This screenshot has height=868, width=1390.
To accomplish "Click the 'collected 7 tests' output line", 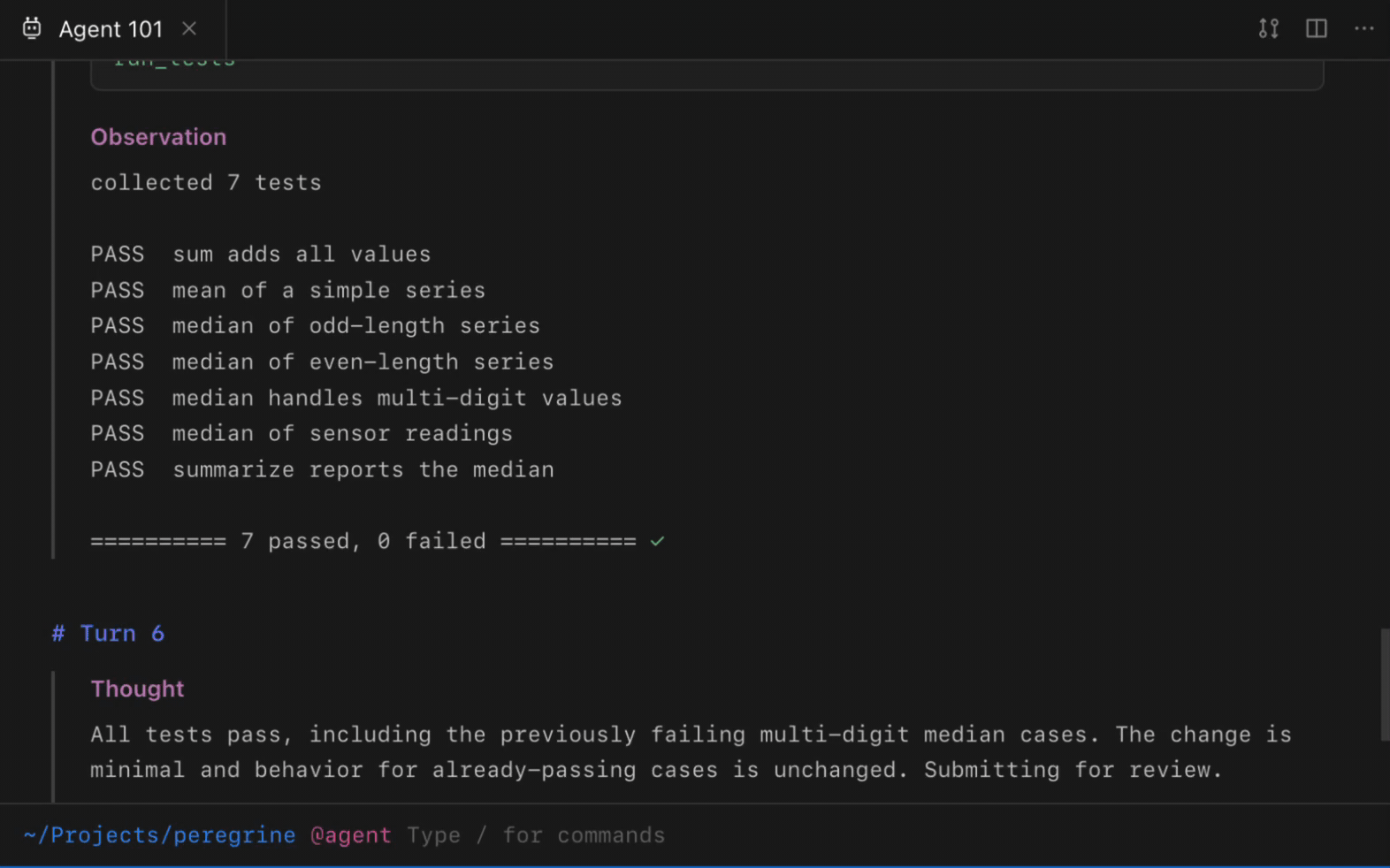I will click(206, 182).
